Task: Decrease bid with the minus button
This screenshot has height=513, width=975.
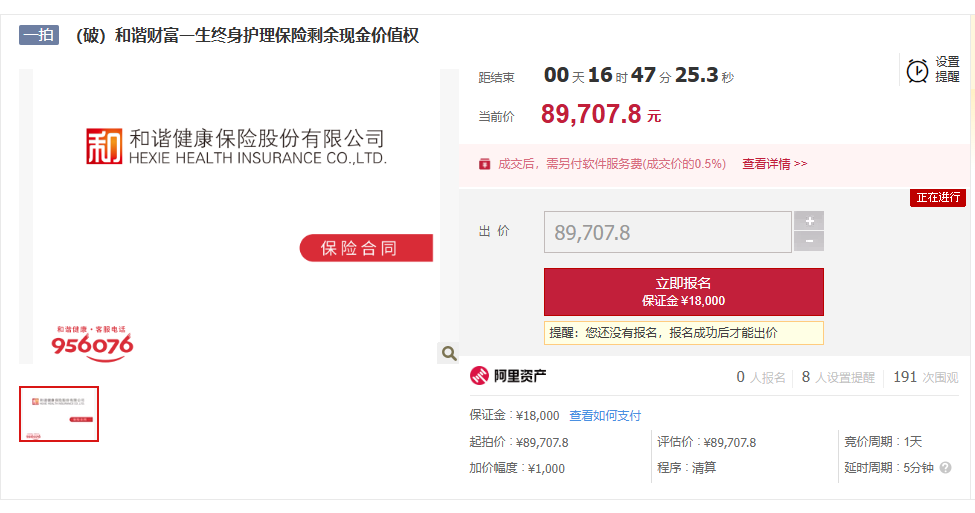Action: click(x=809, y=241)
